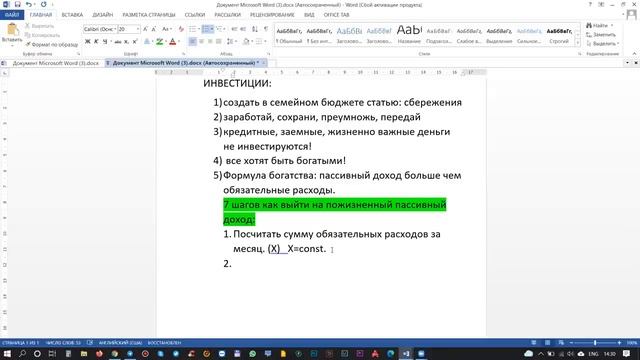
Task: Switch to the ДИЗАЙН ribbon tab
Action: coord(102,15)
